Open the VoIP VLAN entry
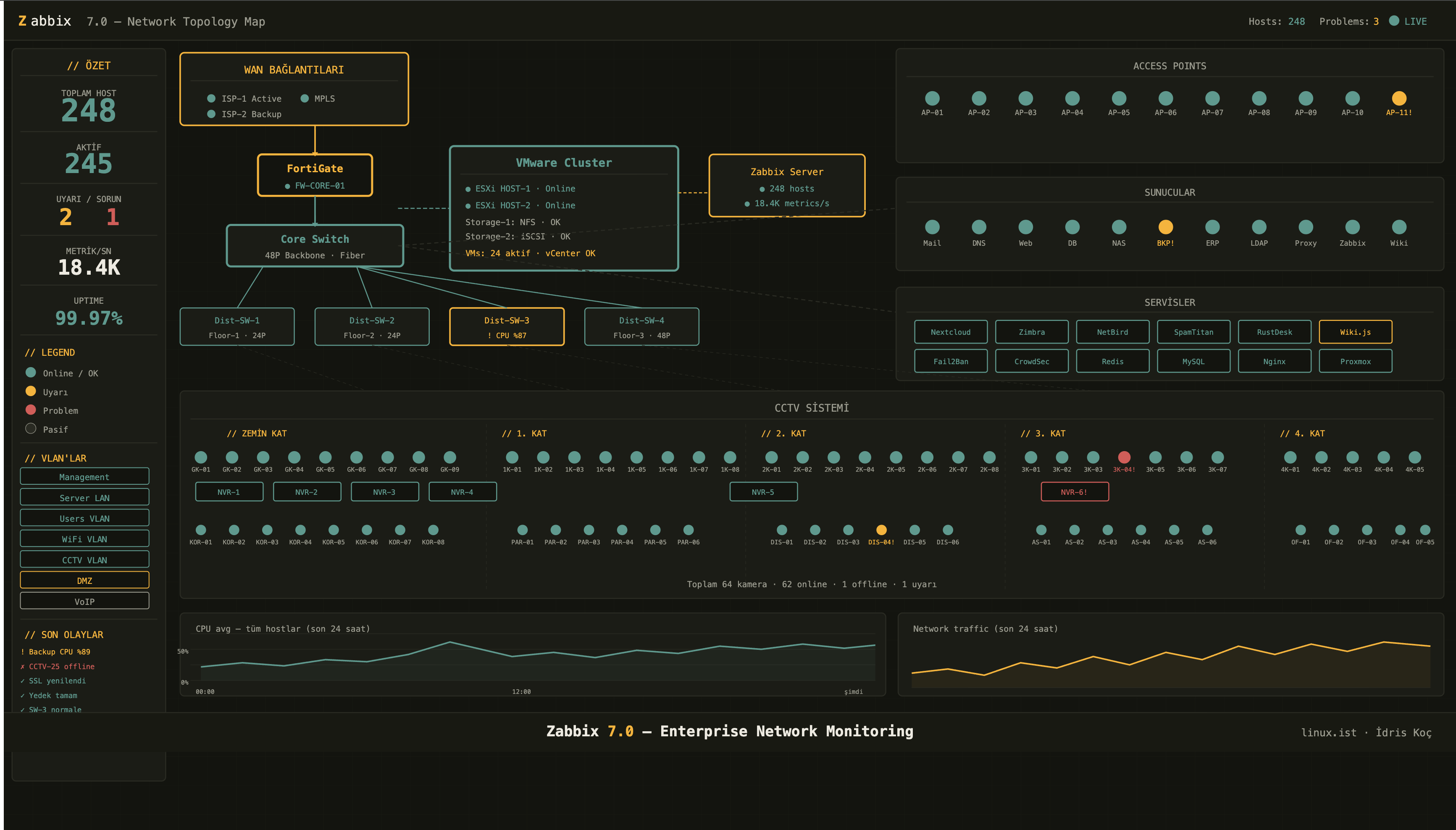Viewport: 1456px width, 830px height. coord(84,601)
